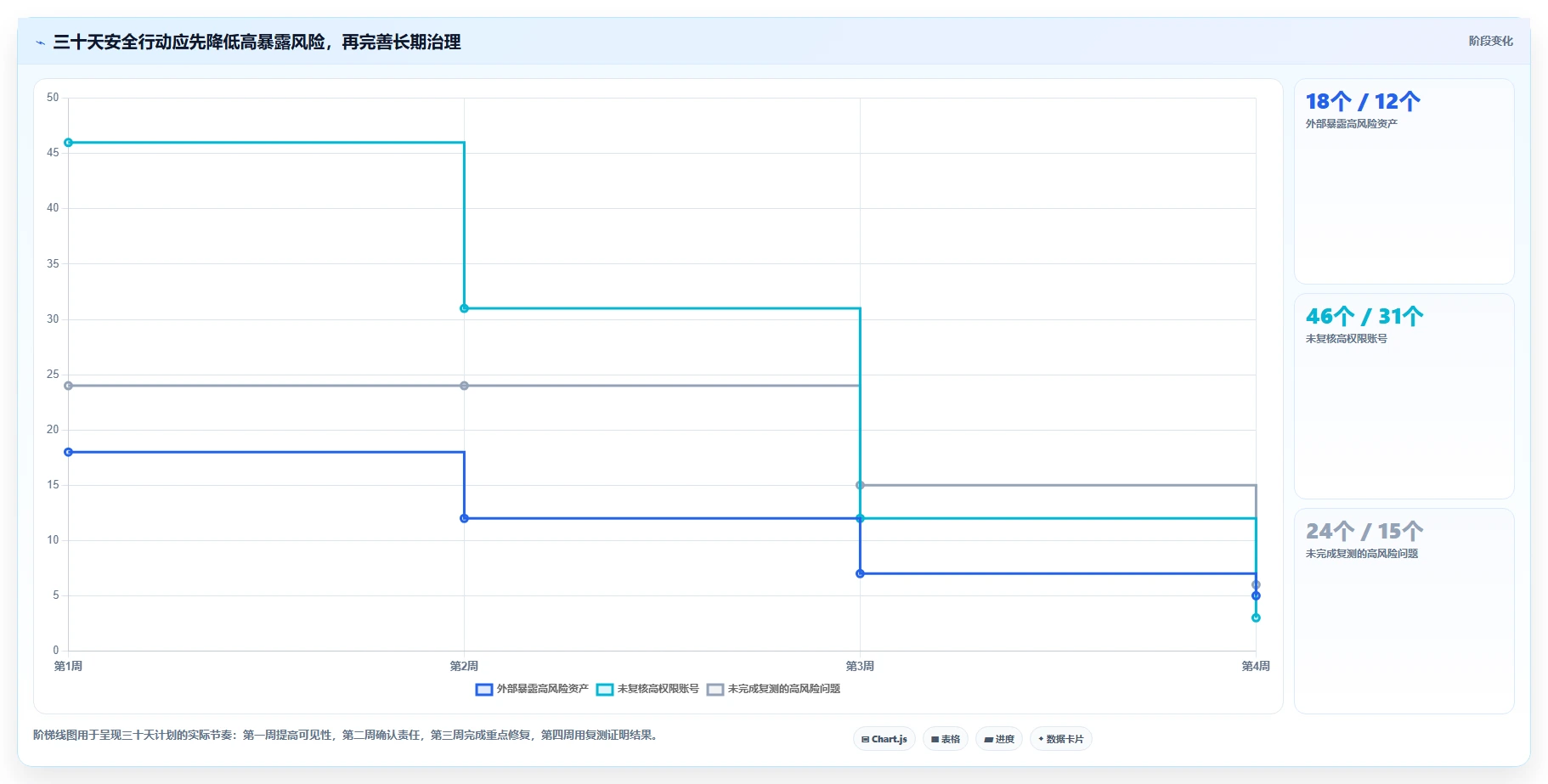Click the 第2周 axis label

click(464, 666)
